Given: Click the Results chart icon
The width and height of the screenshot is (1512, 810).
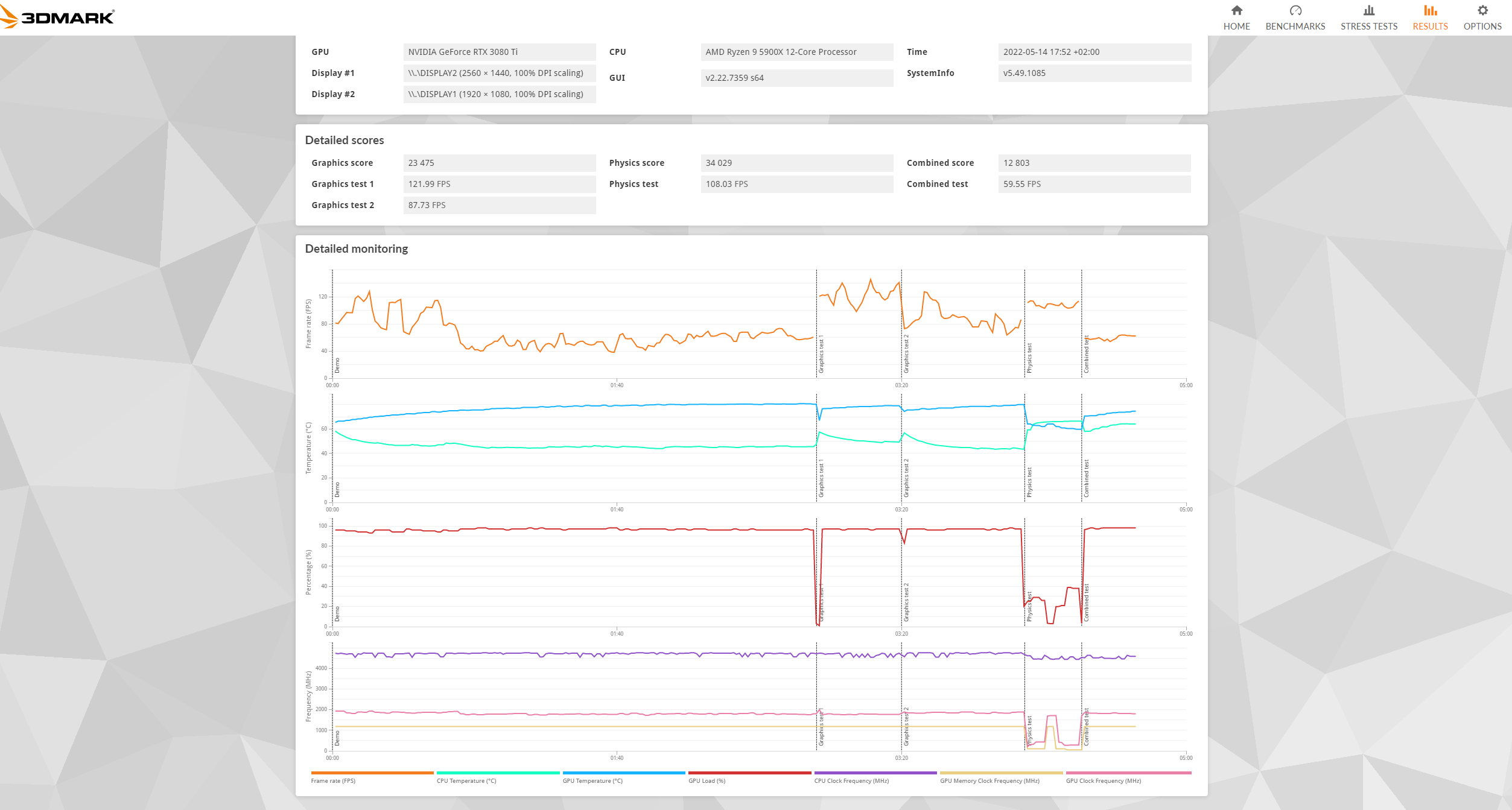Looking at the screenshot, I should point(1430,11).
